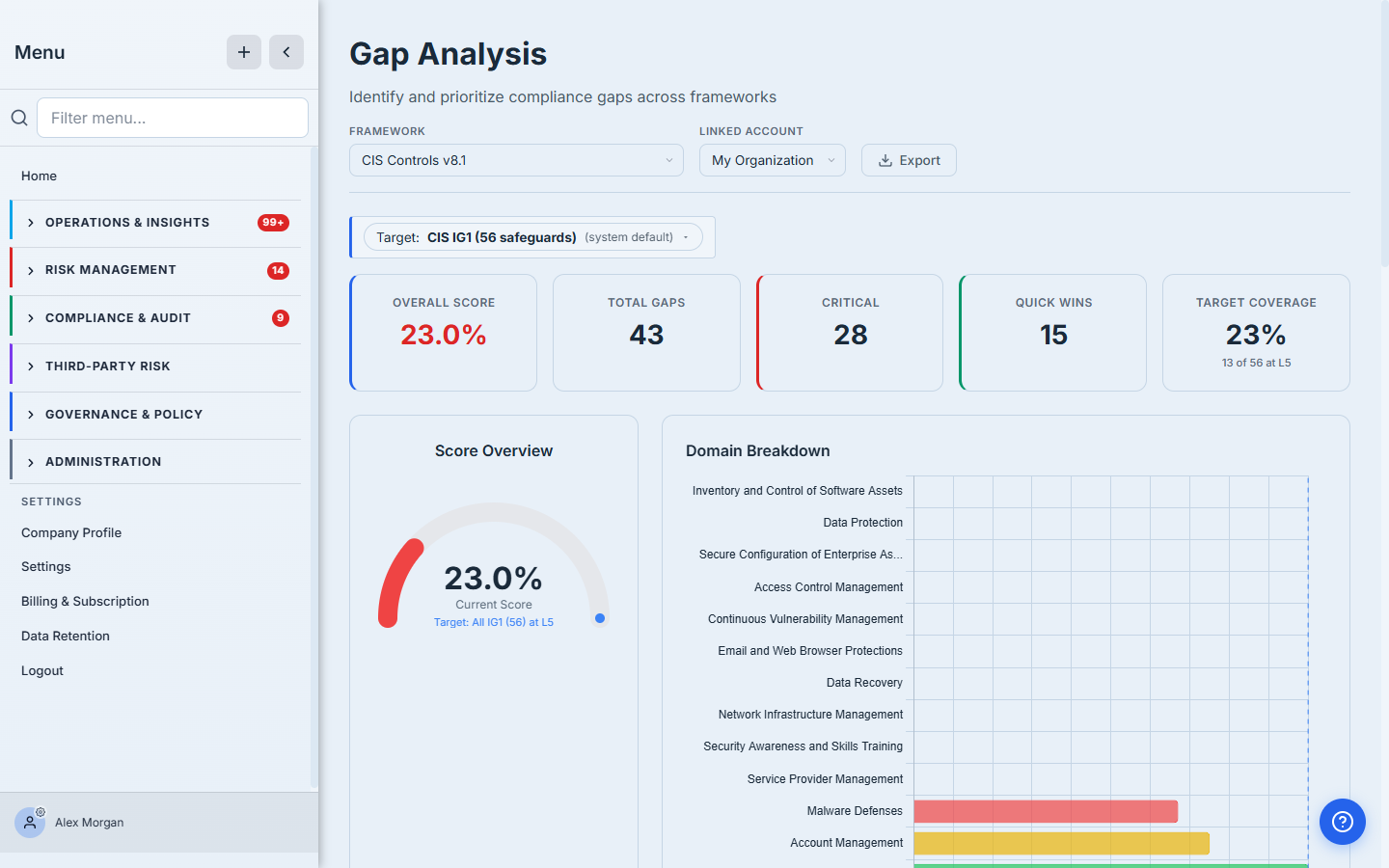This screenshot has width=1389, height=868.
Task: Open Data Retention page
Action: click(66, 636)
